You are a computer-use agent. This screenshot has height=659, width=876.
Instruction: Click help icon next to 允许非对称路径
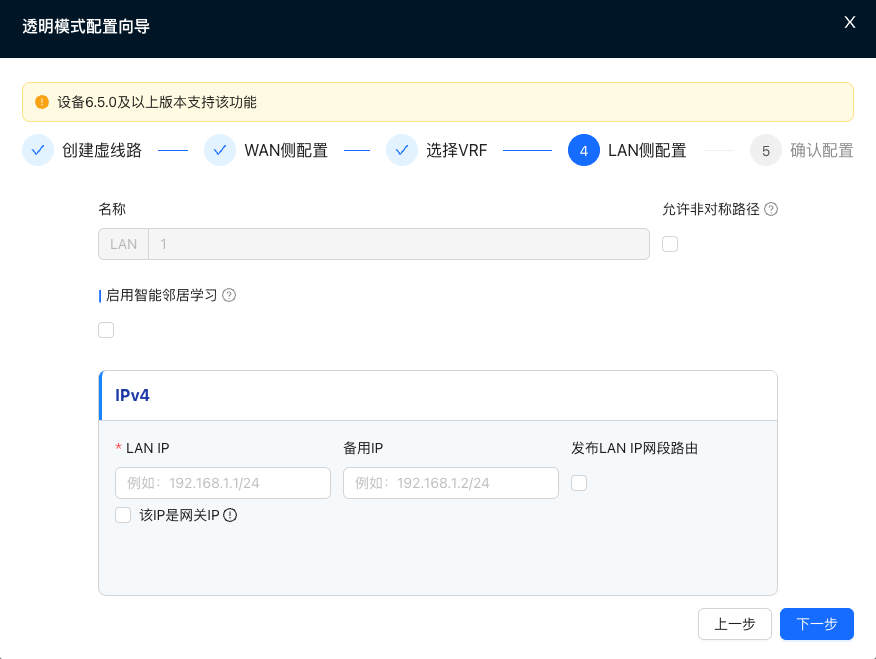[x=771, y=209]
